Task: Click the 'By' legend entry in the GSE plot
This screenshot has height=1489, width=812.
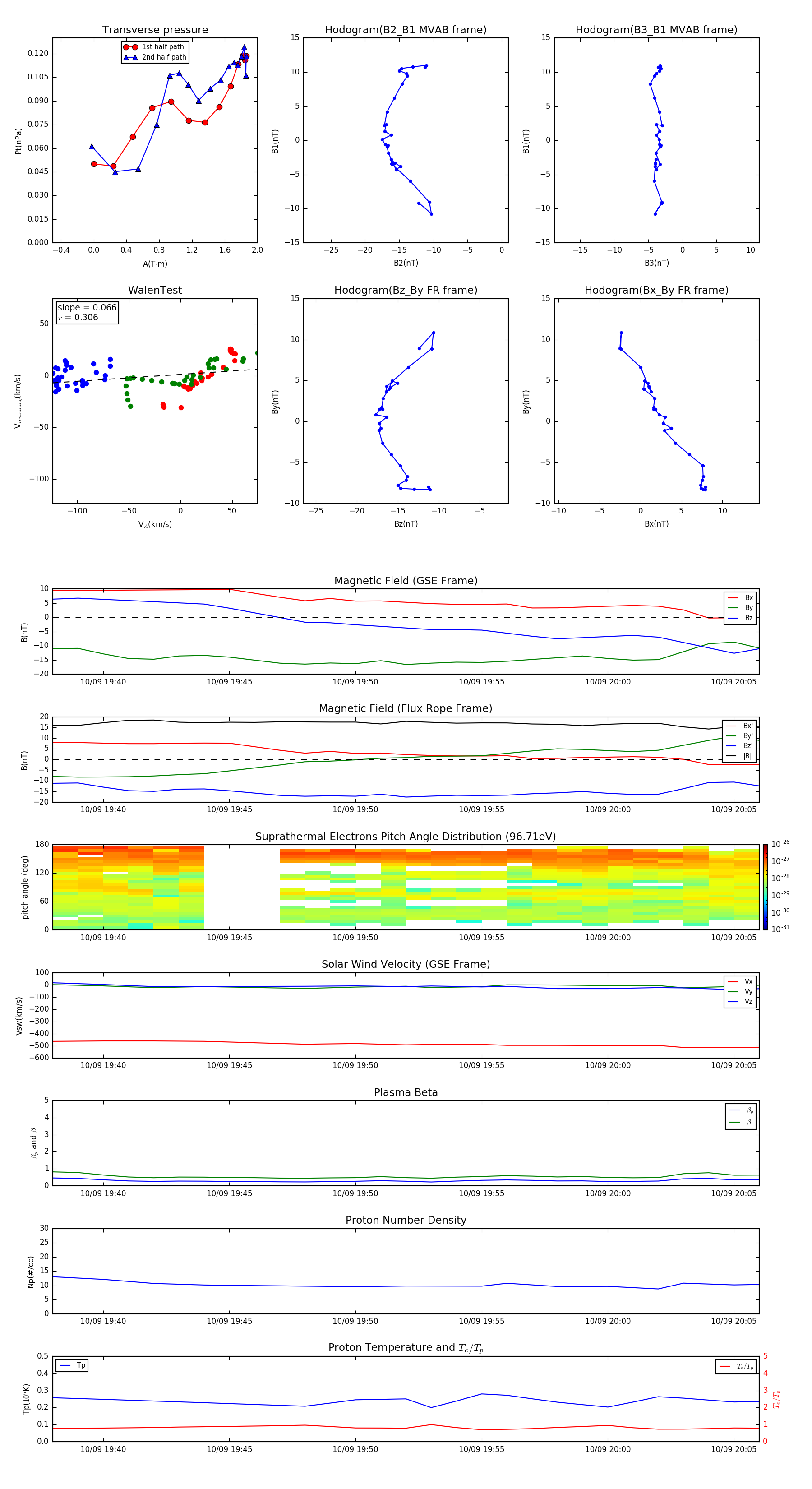Action: (740, 607)
